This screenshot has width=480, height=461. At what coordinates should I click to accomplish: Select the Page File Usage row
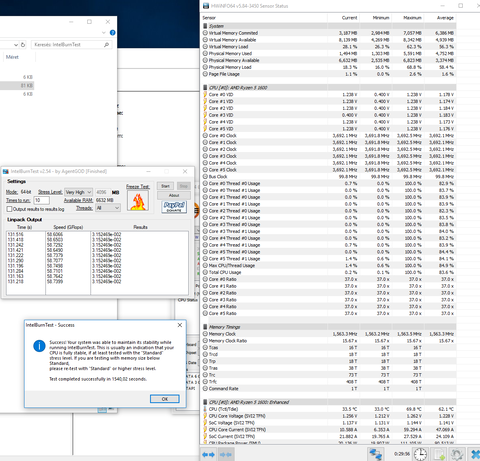tap(328, 74)
